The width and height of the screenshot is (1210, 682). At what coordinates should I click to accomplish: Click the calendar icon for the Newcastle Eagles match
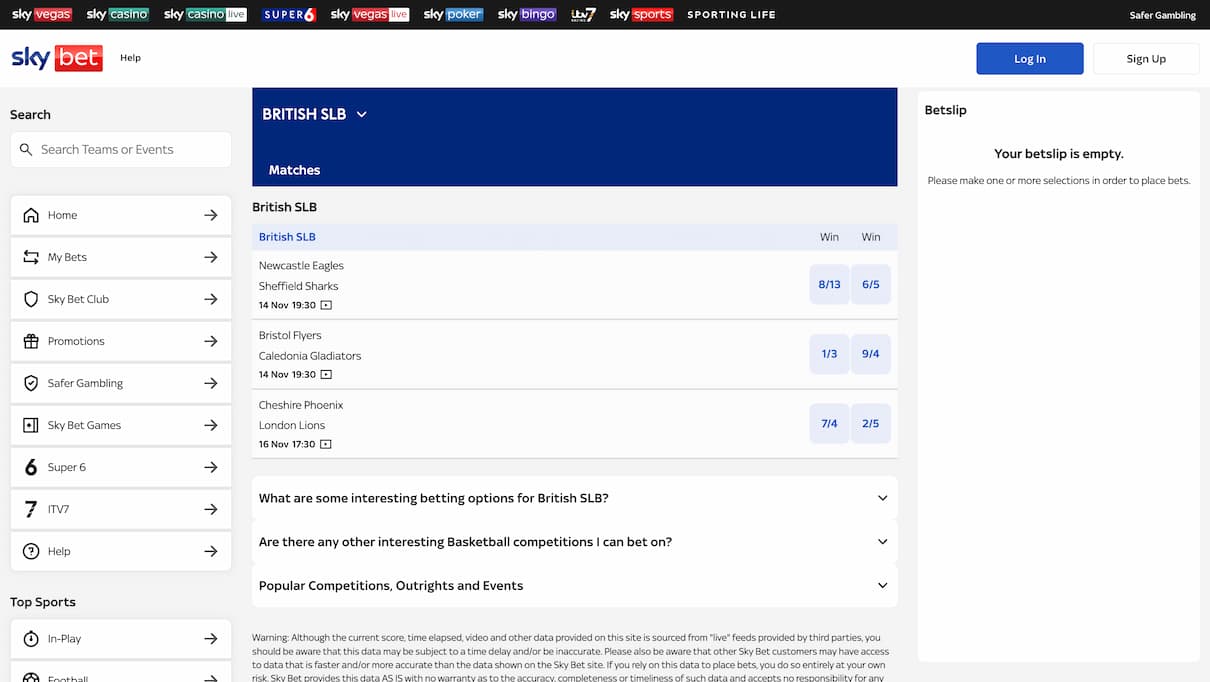(326, 305)
